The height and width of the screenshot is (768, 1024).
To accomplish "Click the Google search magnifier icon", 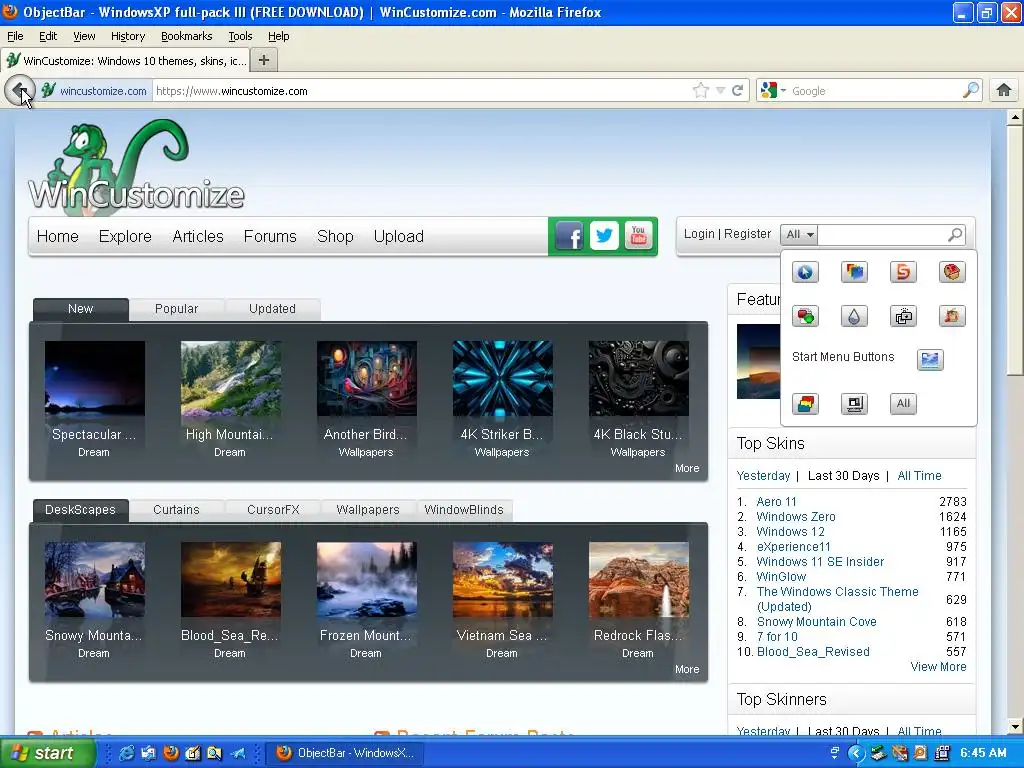I will (x=971, y=90).
